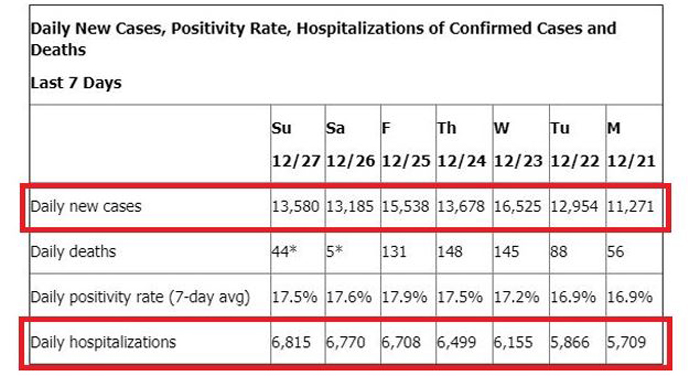The height and width of the screenshot is (376, 700).
Task: Select the Last 7 Days subtitle
Action: [x=76, y=83]
